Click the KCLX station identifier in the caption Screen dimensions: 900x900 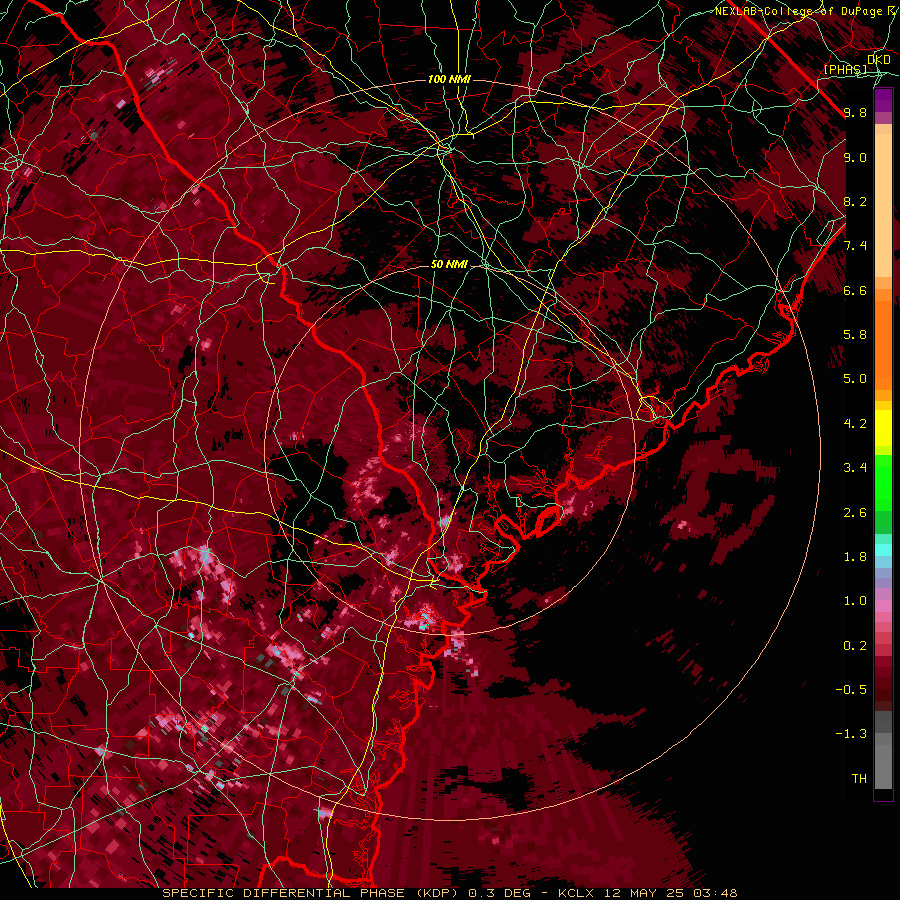577,893
